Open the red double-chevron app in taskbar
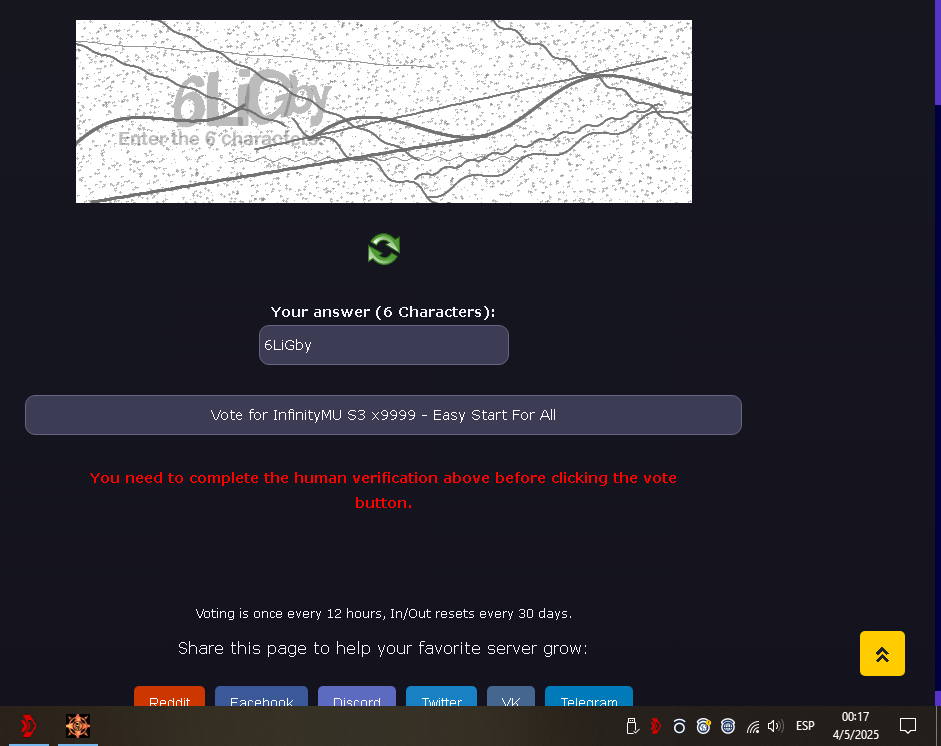This screenshot has height=746, width=941. click(x=28, y=726)
